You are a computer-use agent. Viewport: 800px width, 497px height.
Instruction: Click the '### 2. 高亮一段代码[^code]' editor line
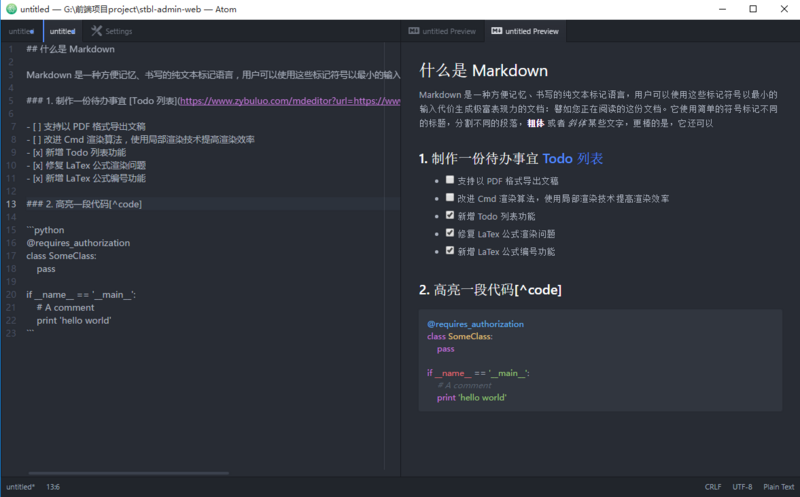click(x=84, y=204)
